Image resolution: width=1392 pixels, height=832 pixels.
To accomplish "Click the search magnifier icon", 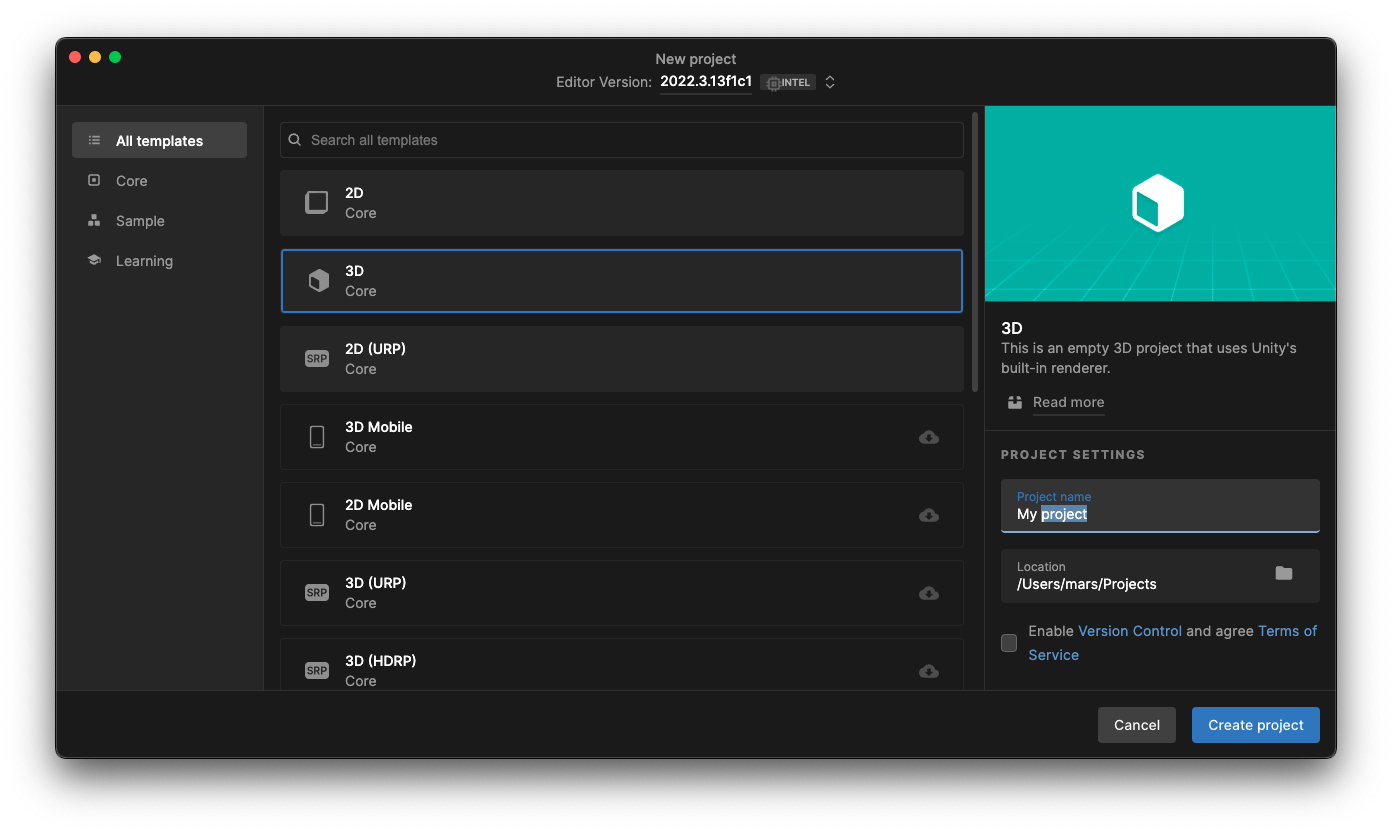I will (295, 140).
